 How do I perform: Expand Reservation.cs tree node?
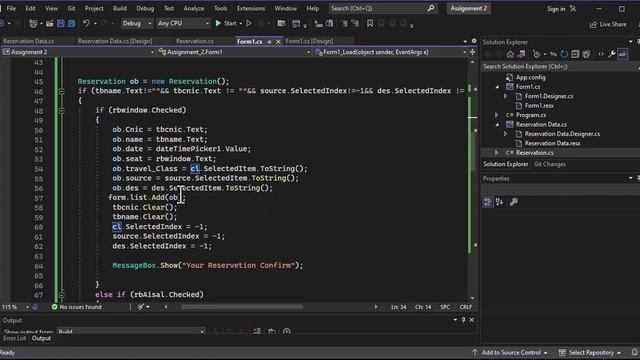pos(497,153)
